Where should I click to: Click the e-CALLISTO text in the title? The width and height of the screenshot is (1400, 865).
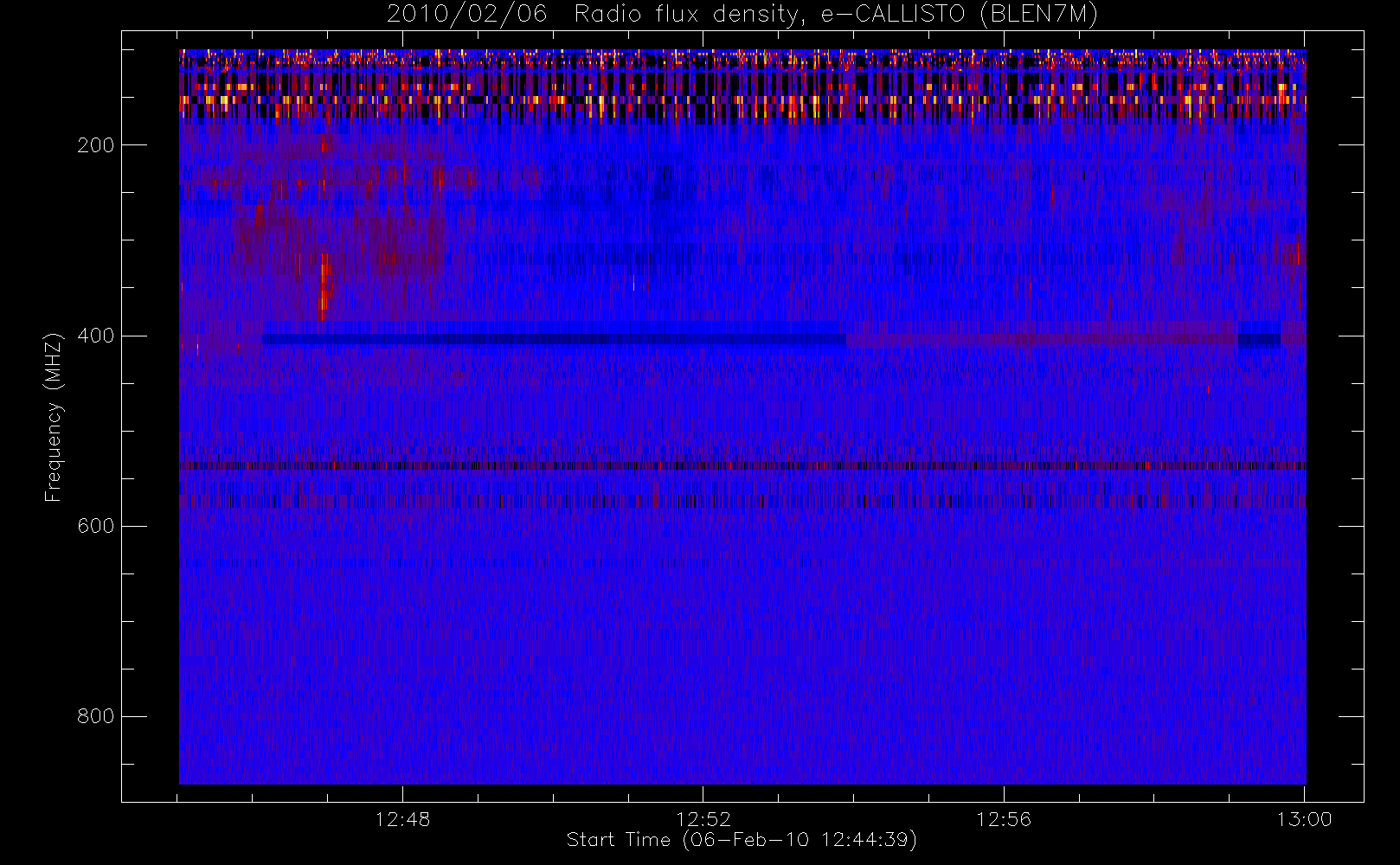point(891,15)
